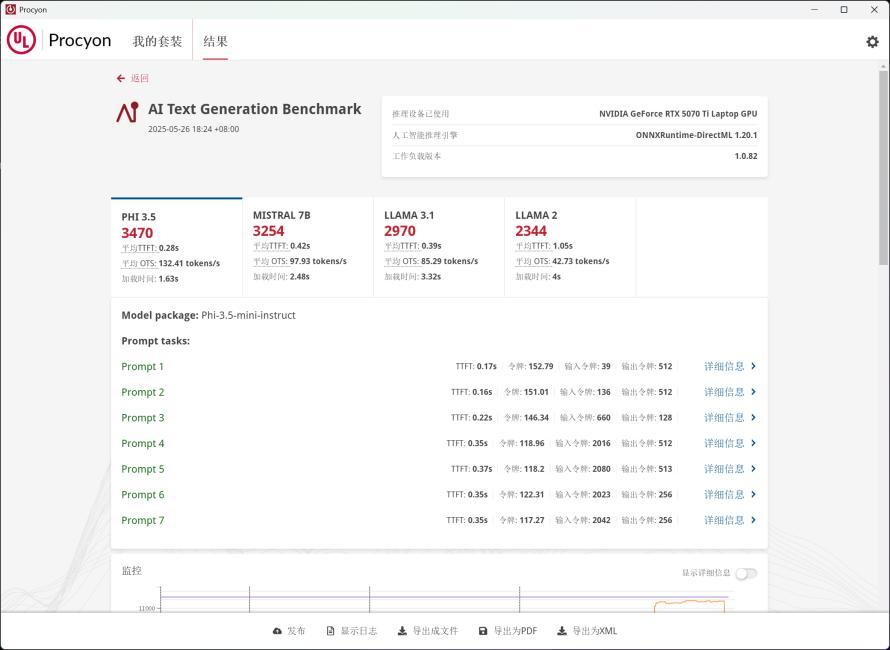This screenshot has height=650, width=890.
Task: Click the Prompt tasks heading
Action: (156, 341)
